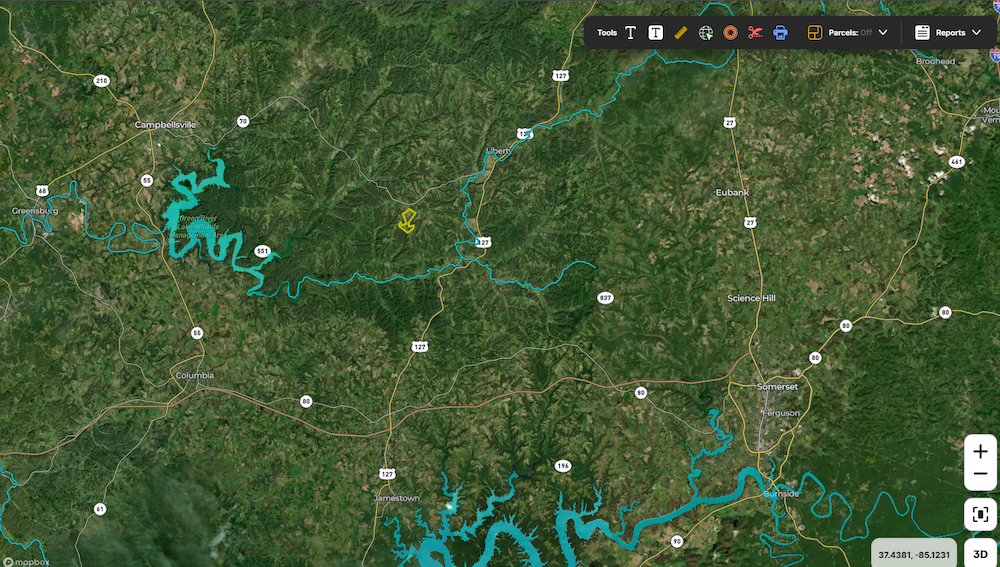The height and width of the screenshot is (567, 1000).
Task: Open the orange concentric rings buffer tool
Action: [x=730, y=33]
